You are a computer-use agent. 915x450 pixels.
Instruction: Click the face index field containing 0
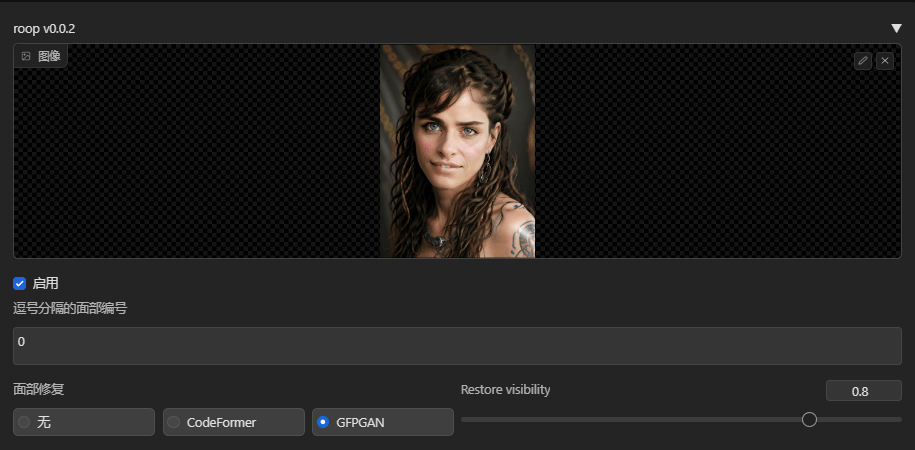(x=458, y=346)
